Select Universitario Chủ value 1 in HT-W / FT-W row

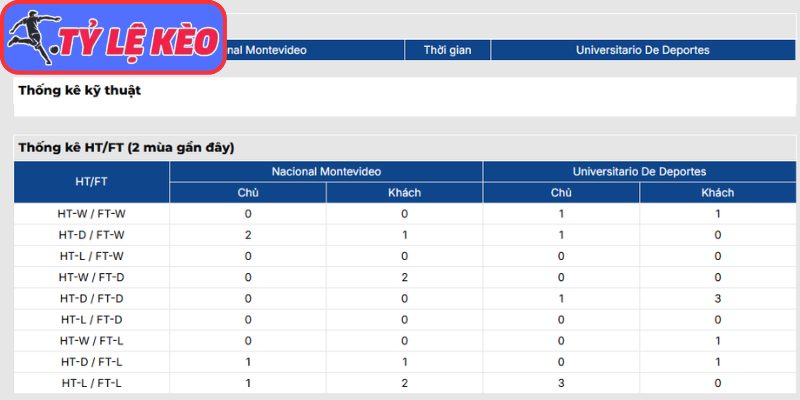561,214
